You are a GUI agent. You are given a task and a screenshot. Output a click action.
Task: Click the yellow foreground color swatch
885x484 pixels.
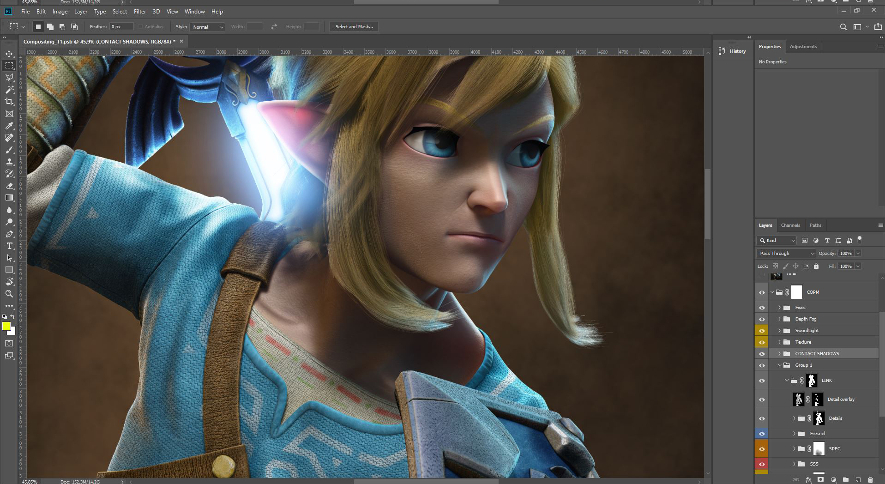(6, 326)
